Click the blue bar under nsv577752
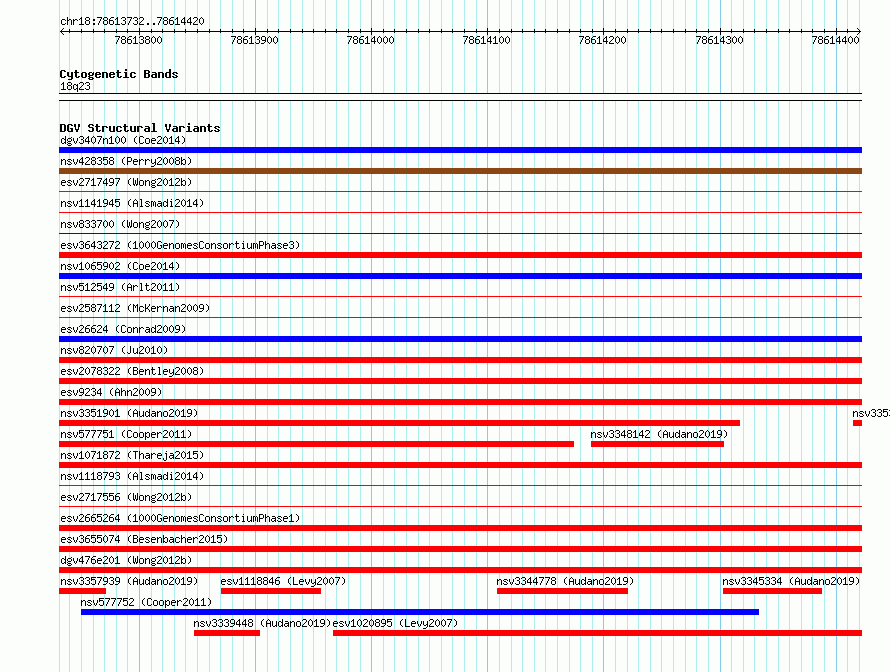The width and height of the screenshot is (890, 672). pyautogui.click(x=420, y=612)
